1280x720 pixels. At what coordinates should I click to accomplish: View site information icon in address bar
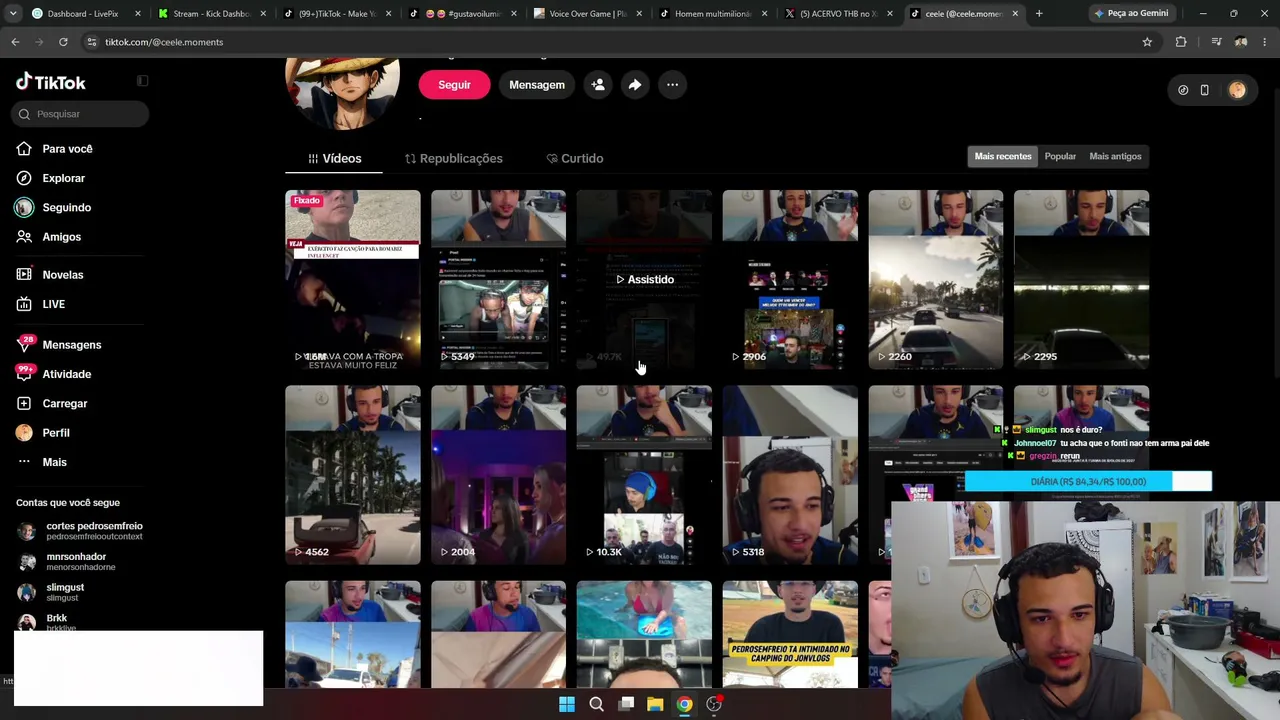click(92, 42)
